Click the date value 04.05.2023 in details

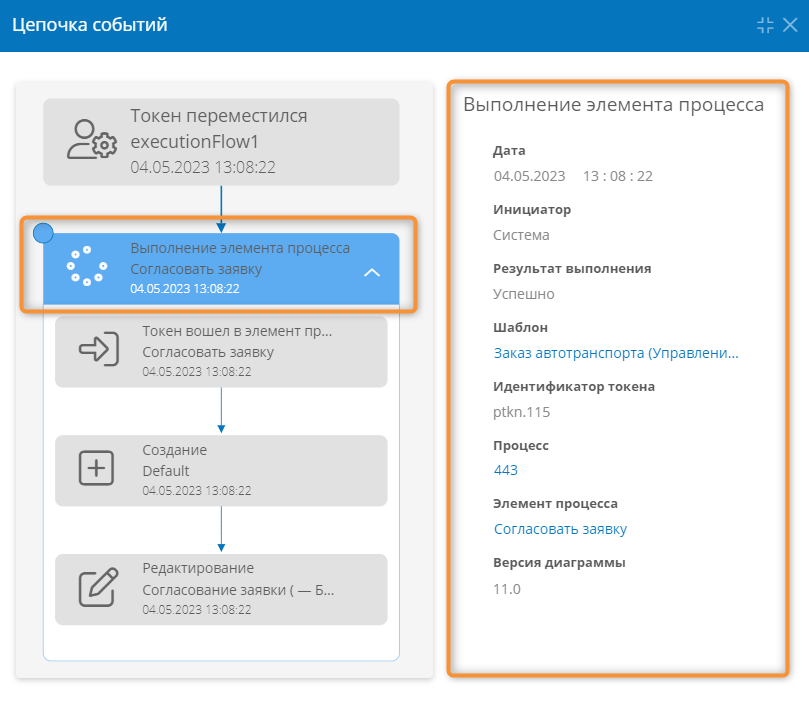pyautogui.click(x=529, y=177)
